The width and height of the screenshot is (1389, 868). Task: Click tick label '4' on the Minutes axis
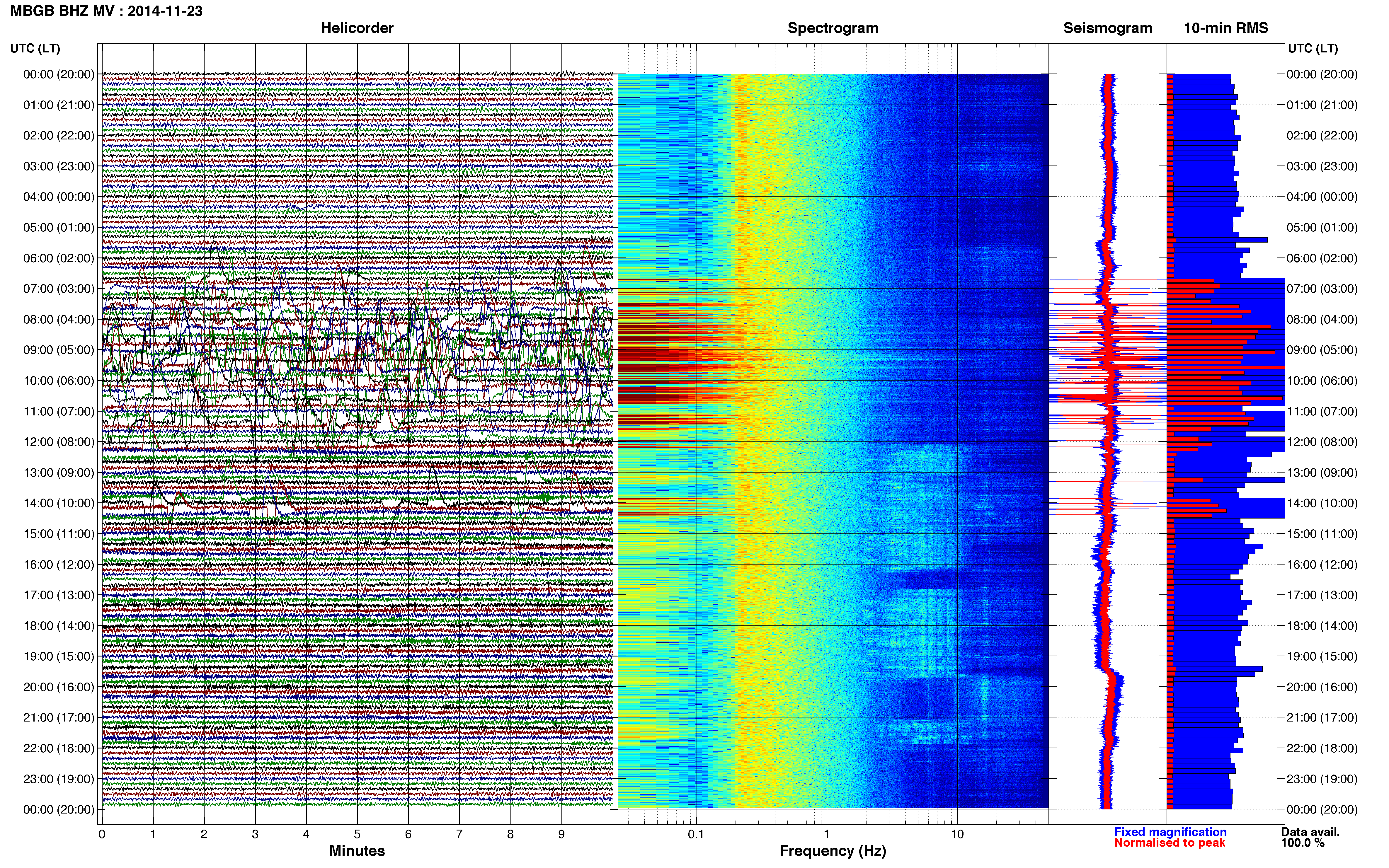(306, 835)
